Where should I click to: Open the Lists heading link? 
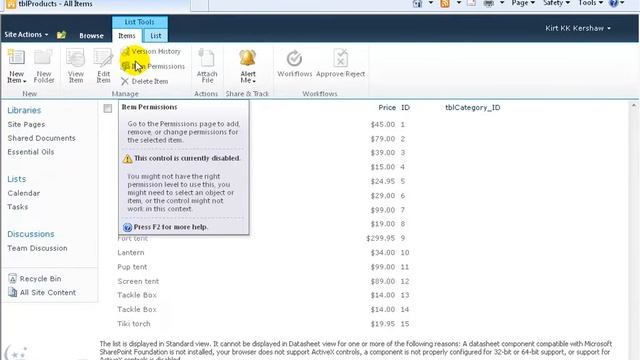coord(16,179)
